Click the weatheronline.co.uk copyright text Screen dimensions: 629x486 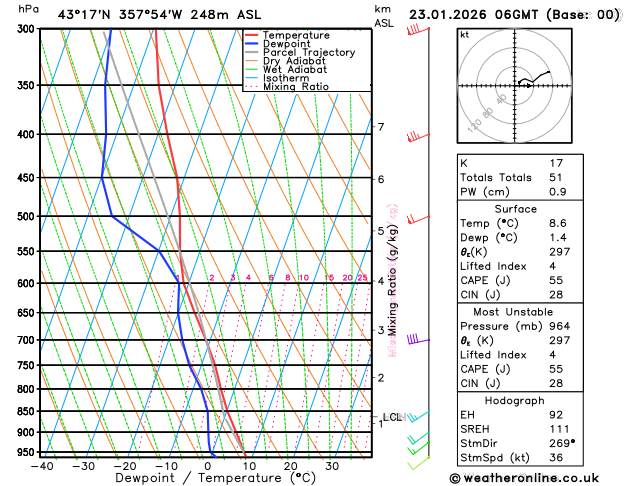[524, 478]
